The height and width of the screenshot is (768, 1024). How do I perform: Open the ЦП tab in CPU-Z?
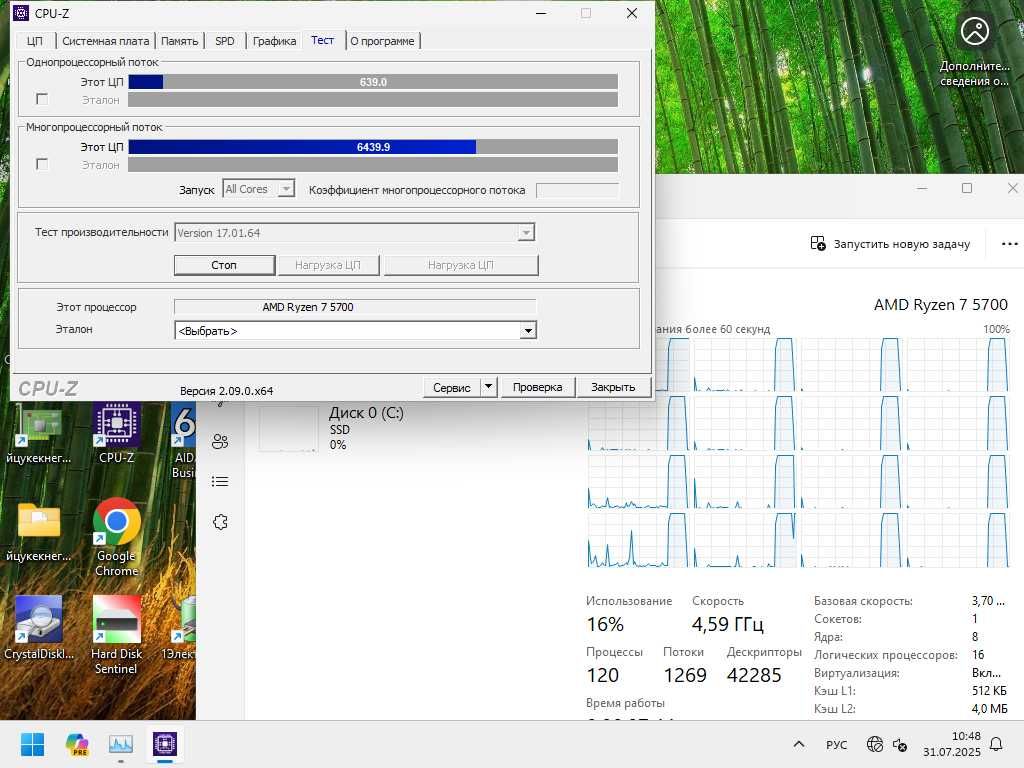coord(35,41)
